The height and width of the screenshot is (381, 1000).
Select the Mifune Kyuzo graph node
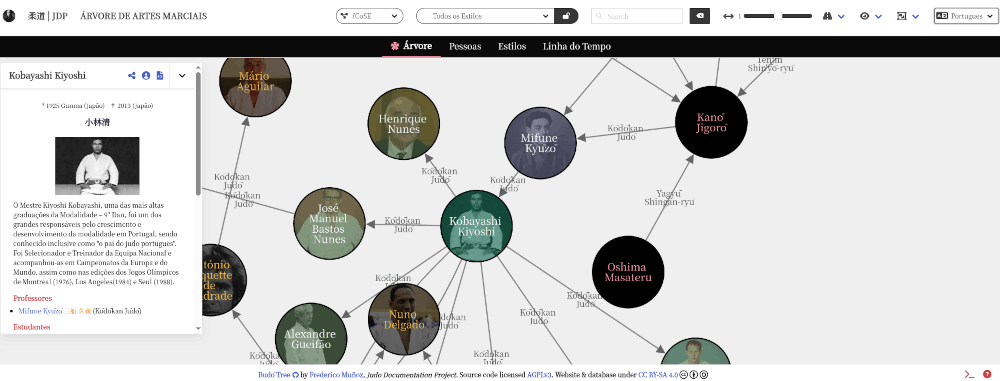(x=540, y=142)
